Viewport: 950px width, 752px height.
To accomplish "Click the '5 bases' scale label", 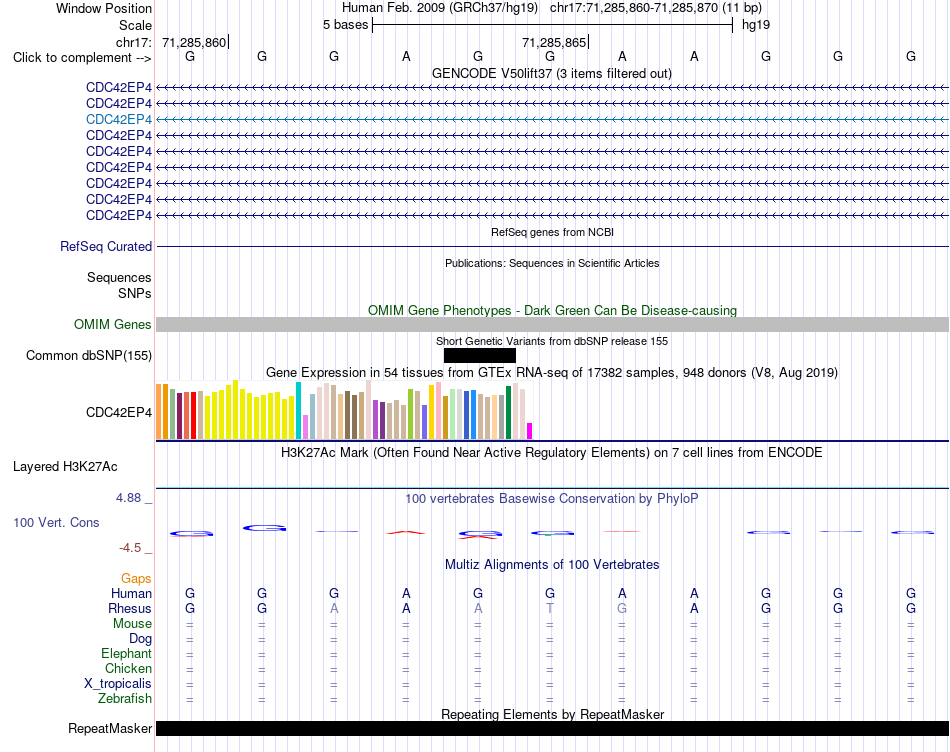I will click(345, 25).
